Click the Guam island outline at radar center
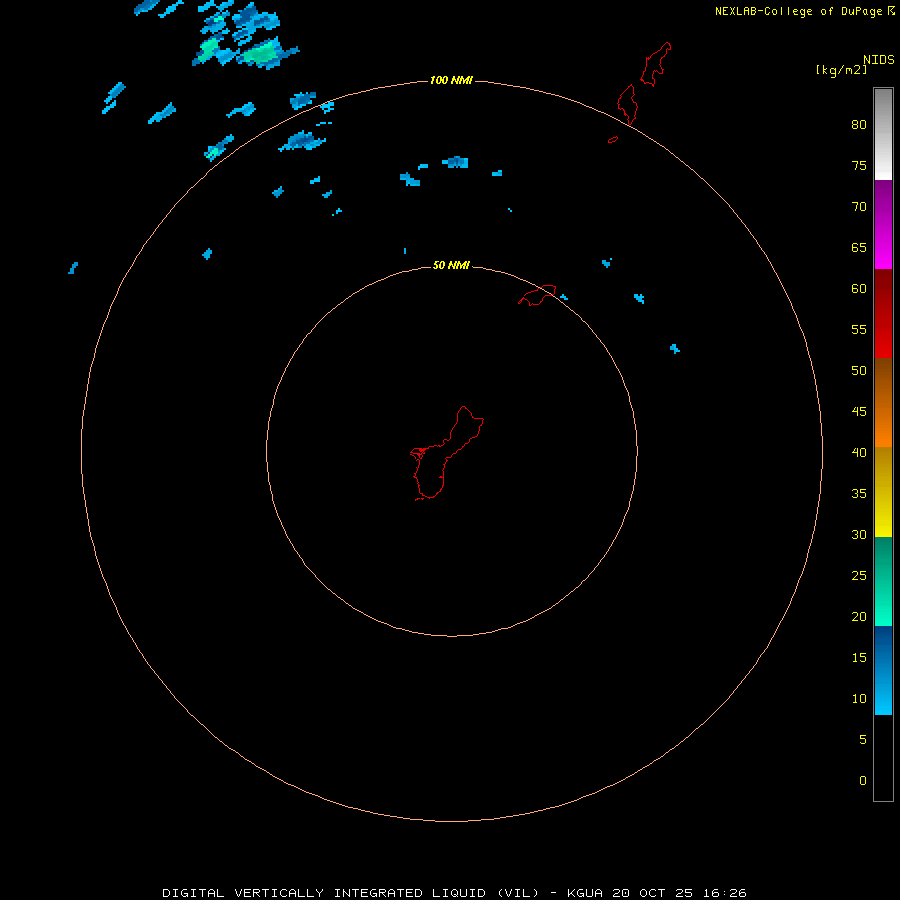 point(447,453)
